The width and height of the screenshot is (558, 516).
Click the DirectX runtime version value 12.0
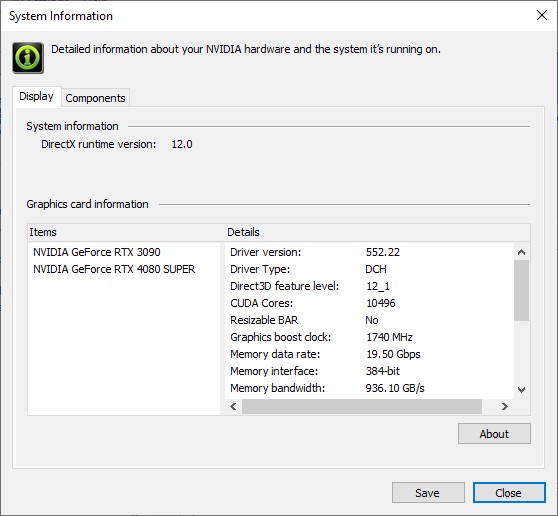click(182, 144)
